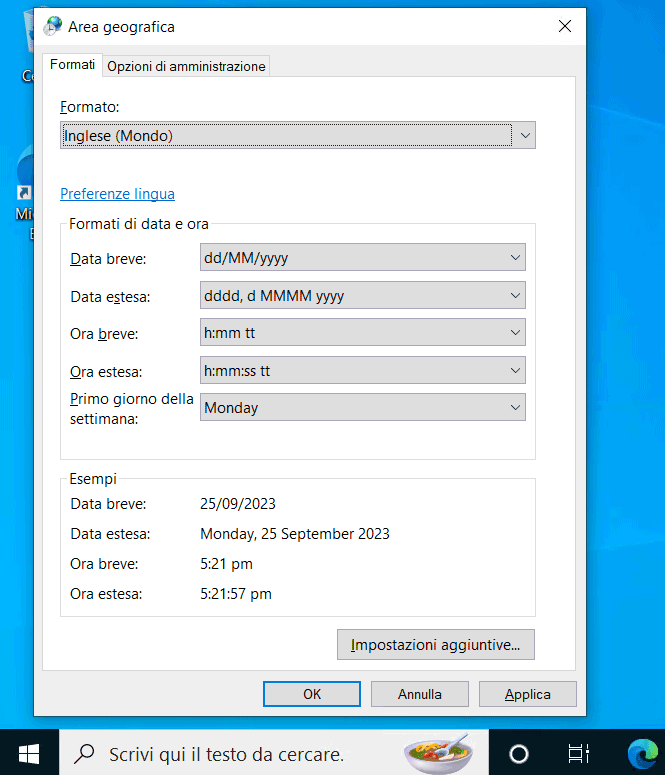Expand the Data estesa format dropdown

point(362,296)
